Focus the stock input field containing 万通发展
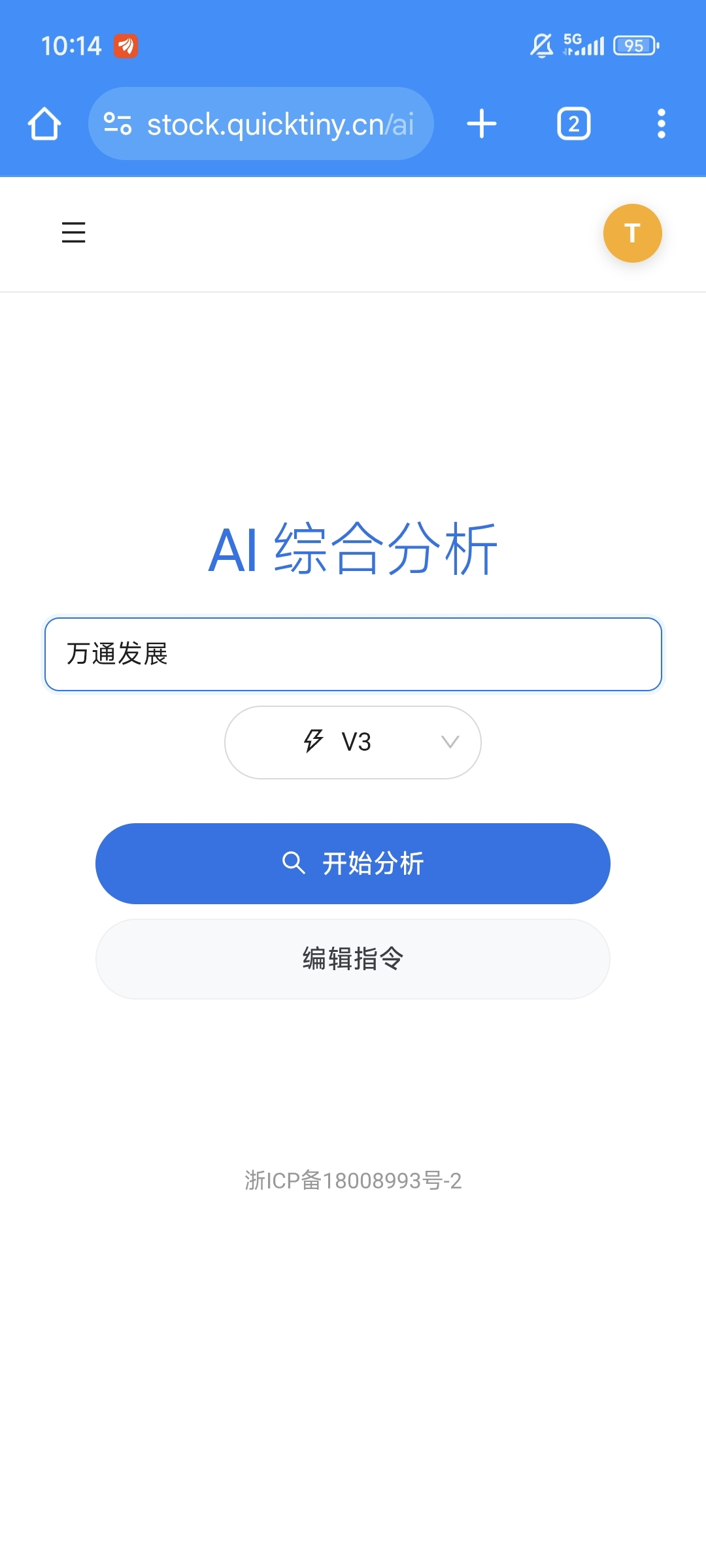The height and width of the screenshot is (1568, 706). 353,654
